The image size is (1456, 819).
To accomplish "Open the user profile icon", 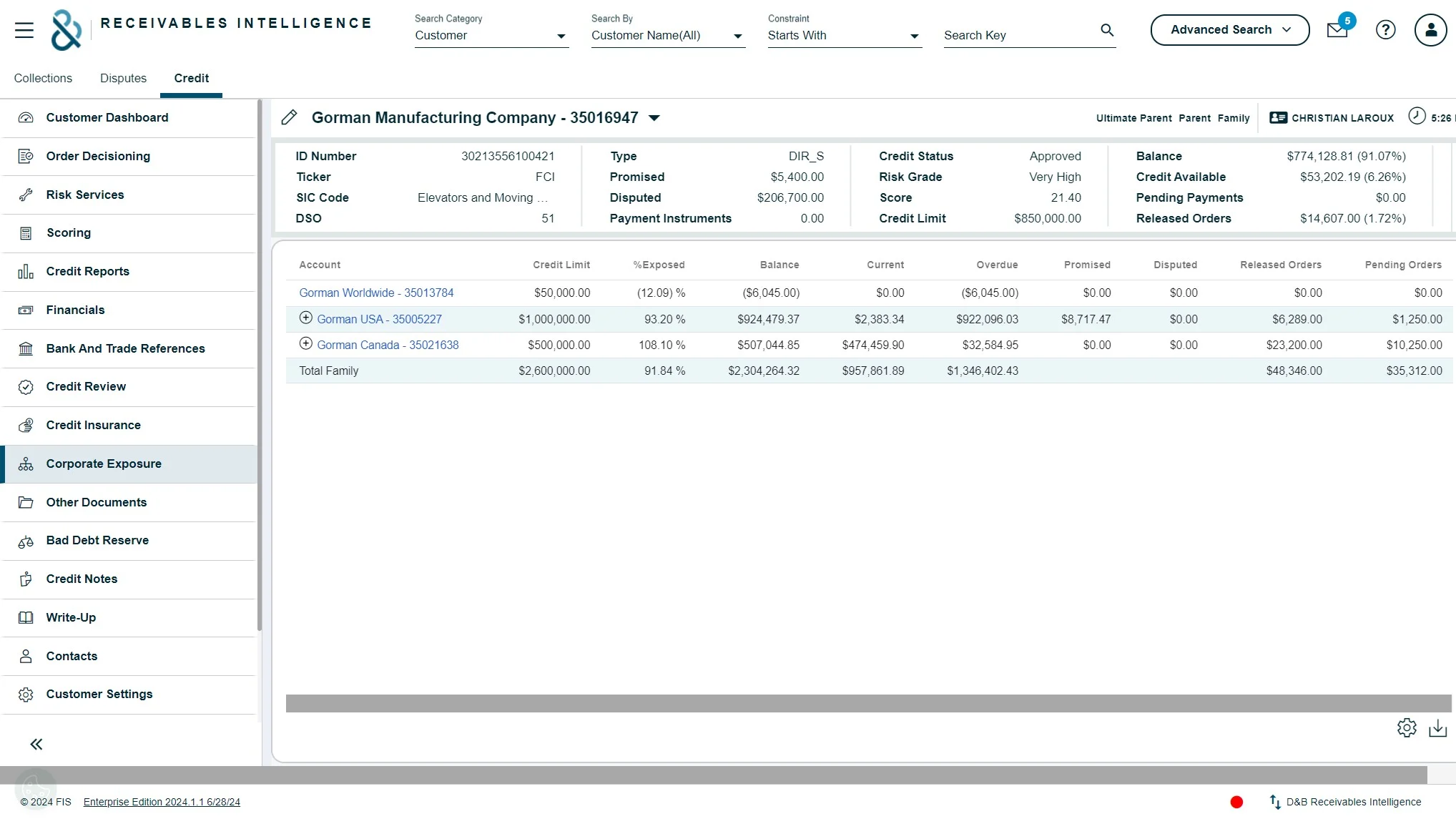I will pos(1431,30).
